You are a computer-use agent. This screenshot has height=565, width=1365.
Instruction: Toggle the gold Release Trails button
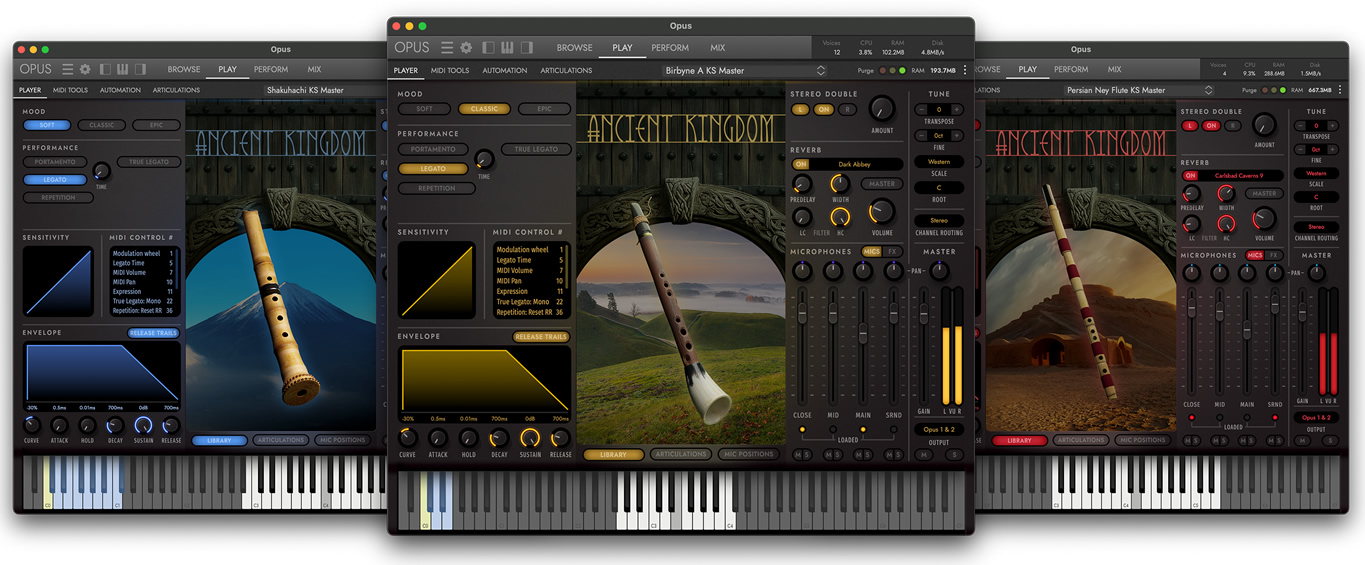pos(541,337)
